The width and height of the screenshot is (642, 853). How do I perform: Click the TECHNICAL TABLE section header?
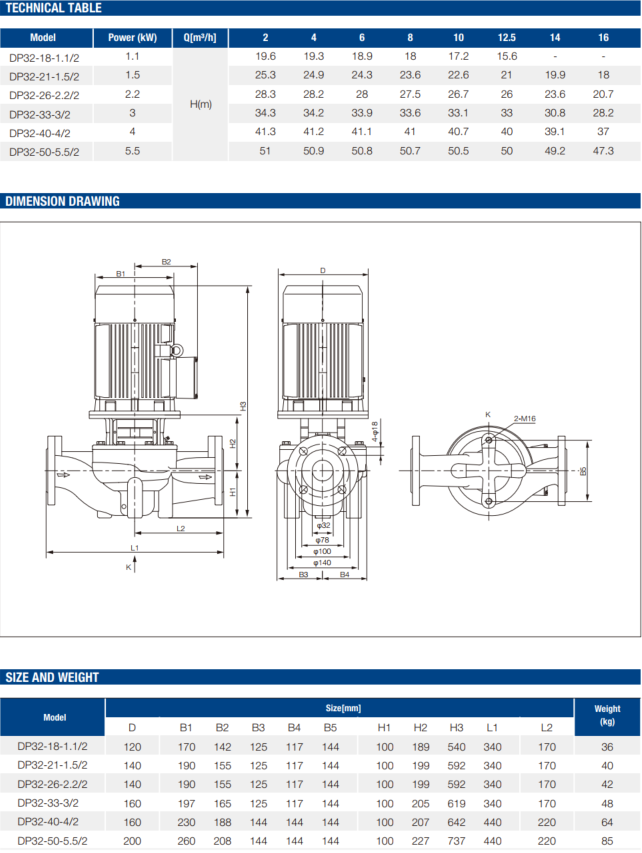[x=51, y=8]
